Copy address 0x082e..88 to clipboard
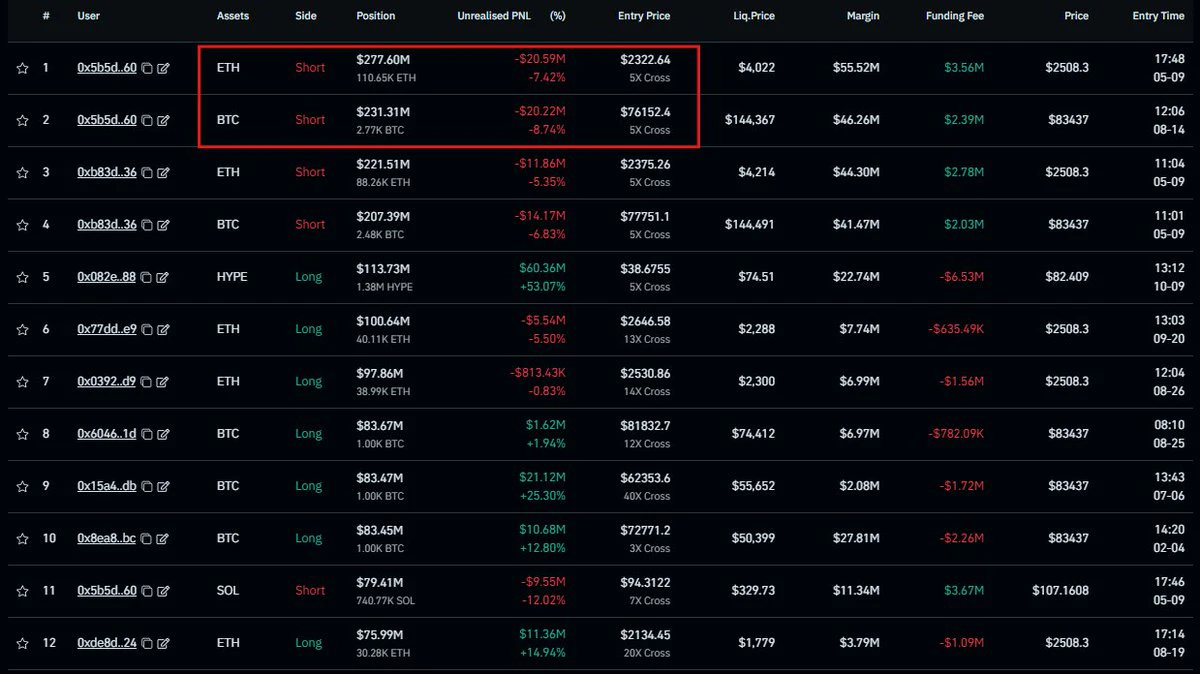This screenshot has width=1200, height=674. tap(147, 277)
